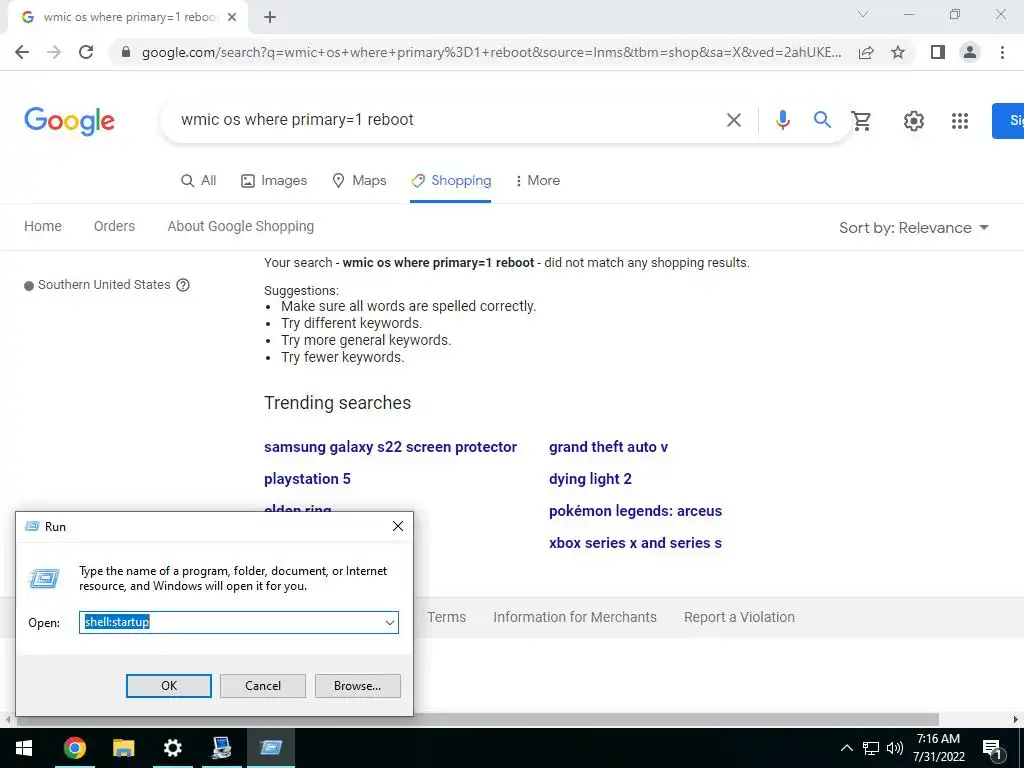Open the Google Shopping cart
Viewport: 1024px width, 768px height.
coord(861,120)
